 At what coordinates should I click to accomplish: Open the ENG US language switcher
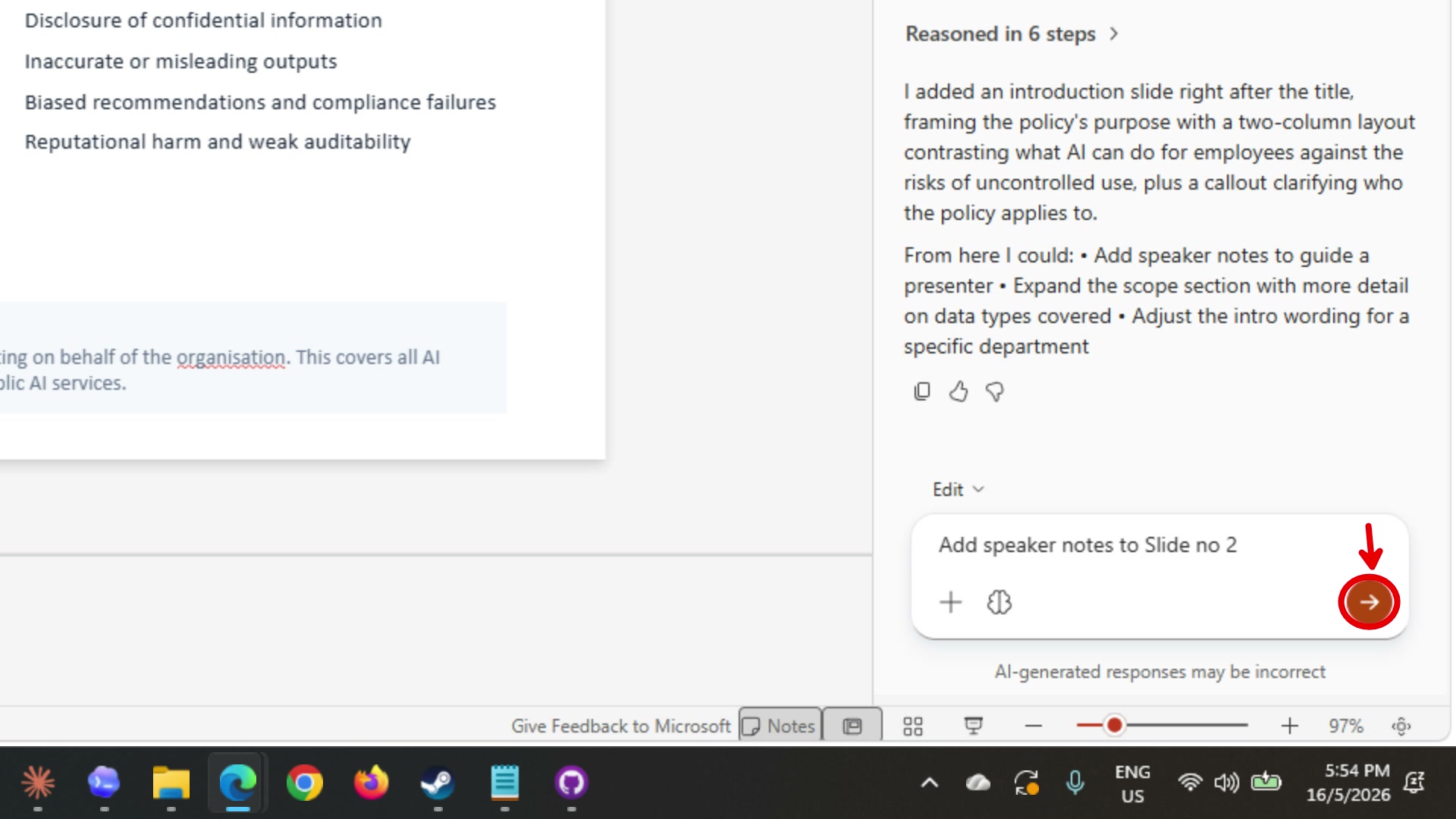coord(1132,783)
